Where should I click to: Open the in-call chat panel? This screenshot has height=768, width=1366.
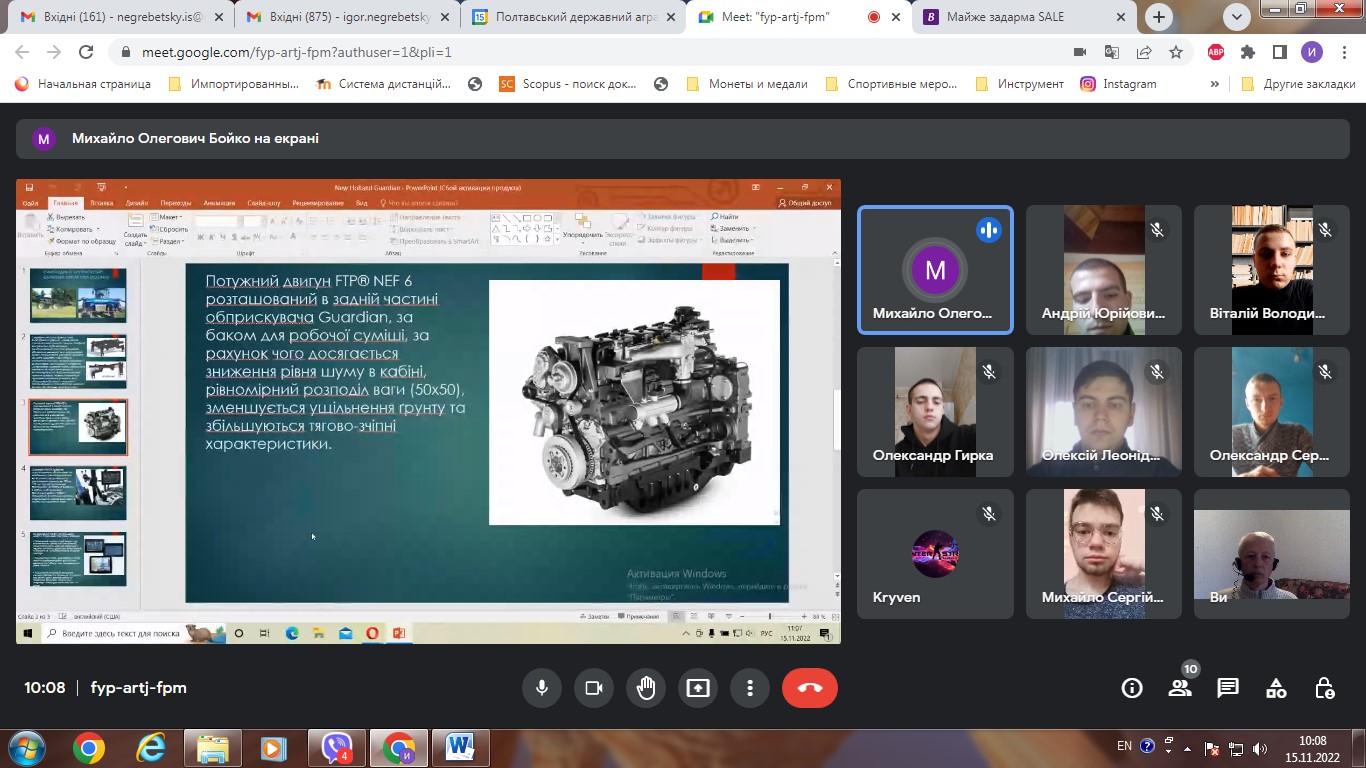tap(1228, 688)
